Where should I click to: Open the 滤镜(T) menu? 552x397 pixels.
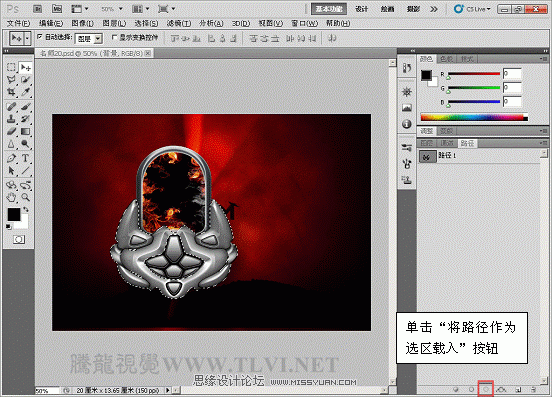click(x=179, y=23)
